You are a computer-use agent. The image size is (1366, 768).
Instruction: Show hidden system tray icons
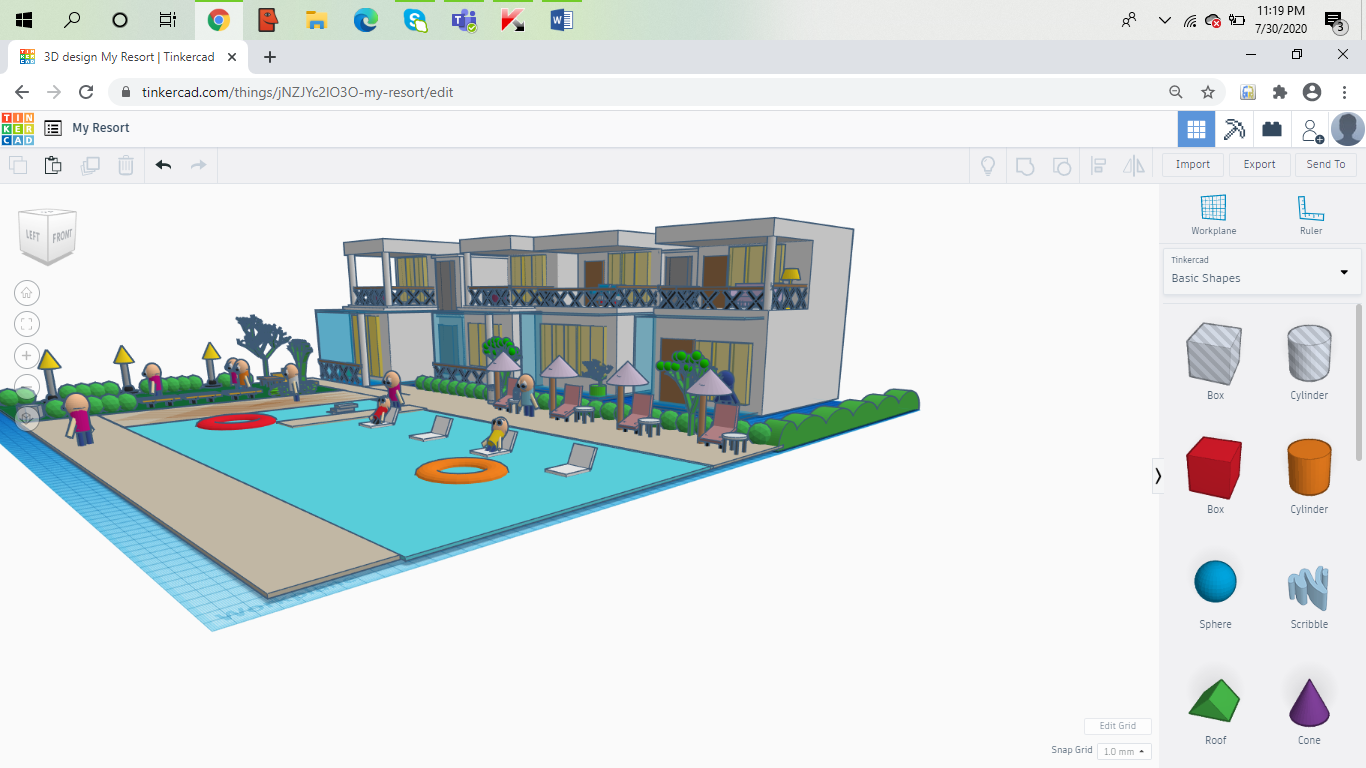pyautogui.click(x=1164, y=20)
